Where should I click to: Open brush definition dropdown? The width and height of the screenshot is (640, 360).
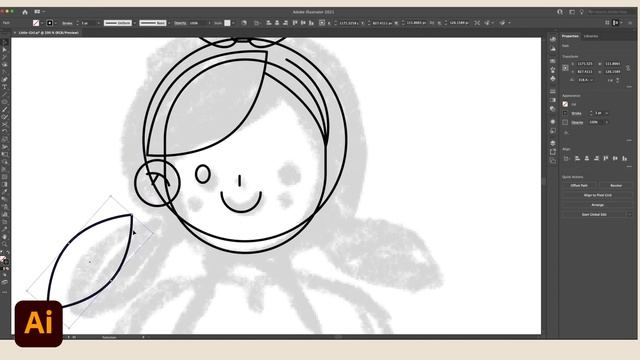point(169,23)
